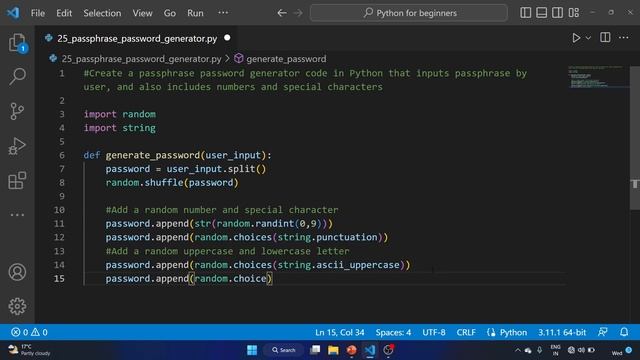The width and height of the screenshot is (640, 360).
Task: Click the feedback icon in status bar
Action: pyautogui.click(x=603, y=332)
